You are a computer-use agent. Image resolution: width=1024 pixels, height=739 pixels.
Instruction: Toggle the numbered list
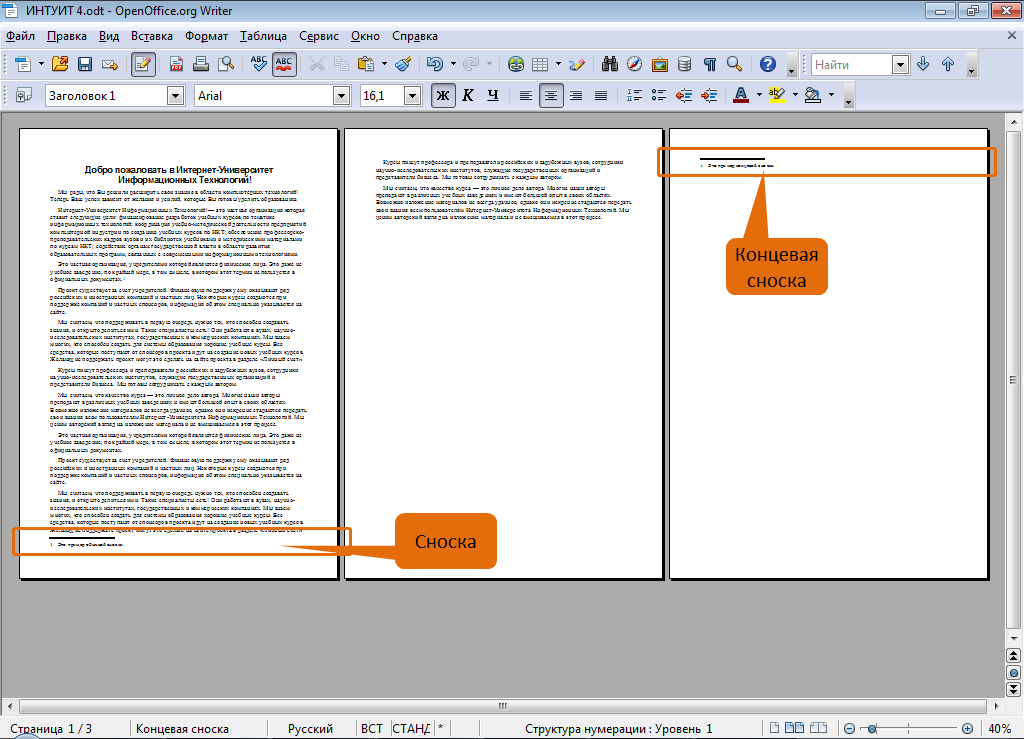[x=634, y=96]
